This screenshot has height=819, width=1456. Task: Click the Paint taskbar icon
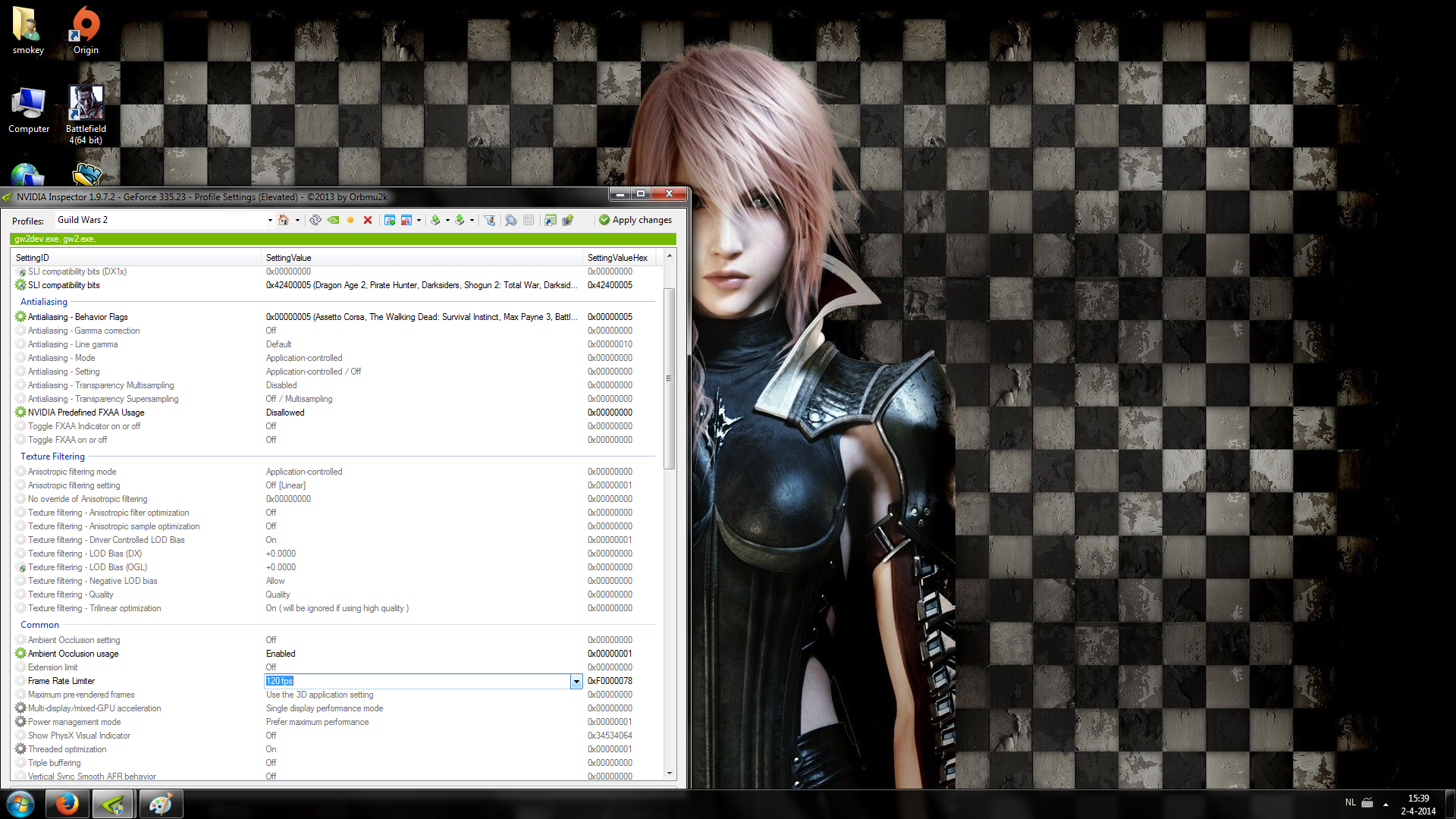tap(161, 804)
